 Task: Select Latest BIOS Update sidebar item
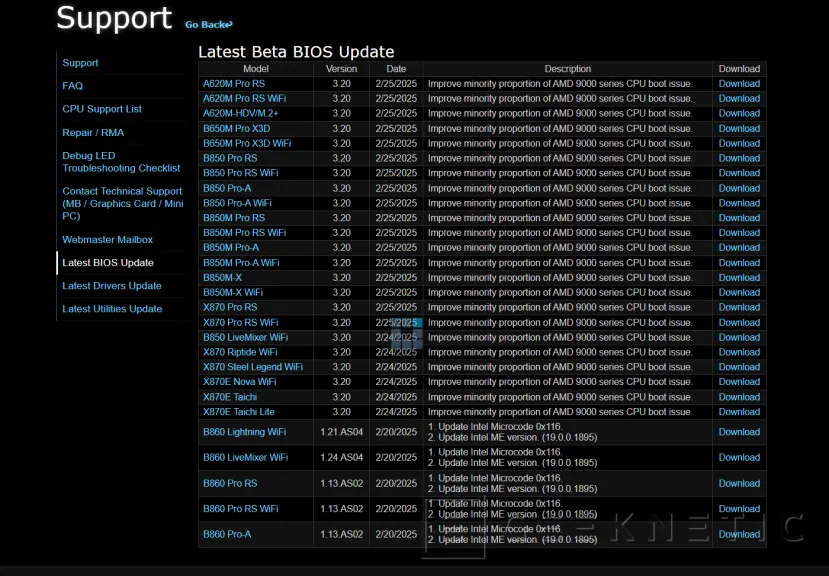[108, 263]
